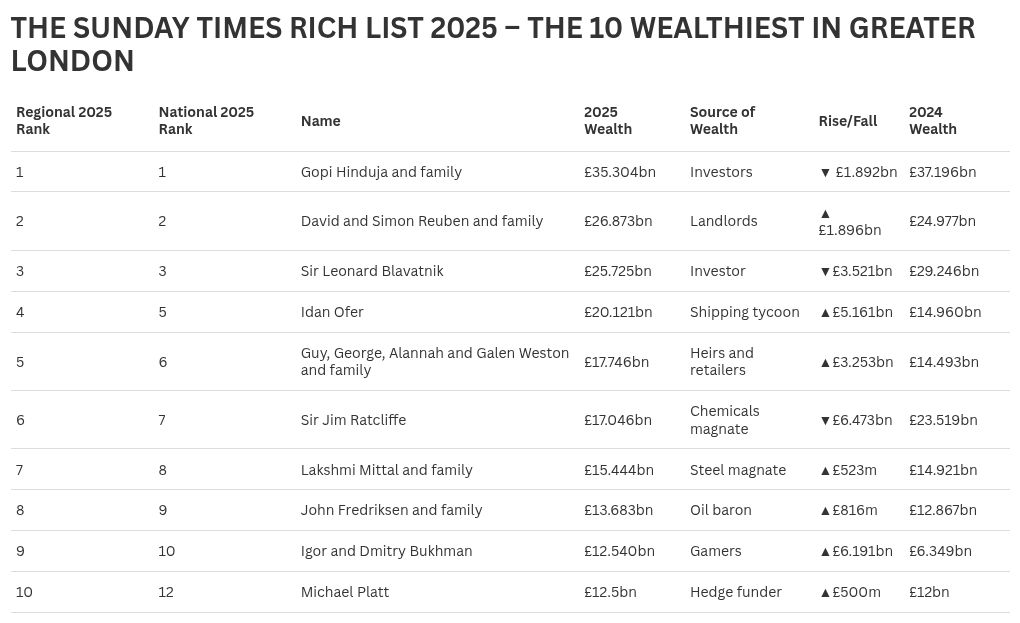Click the Rise/Fall column header
This screenshot has height=623, width=1020.
pos(848,121)
